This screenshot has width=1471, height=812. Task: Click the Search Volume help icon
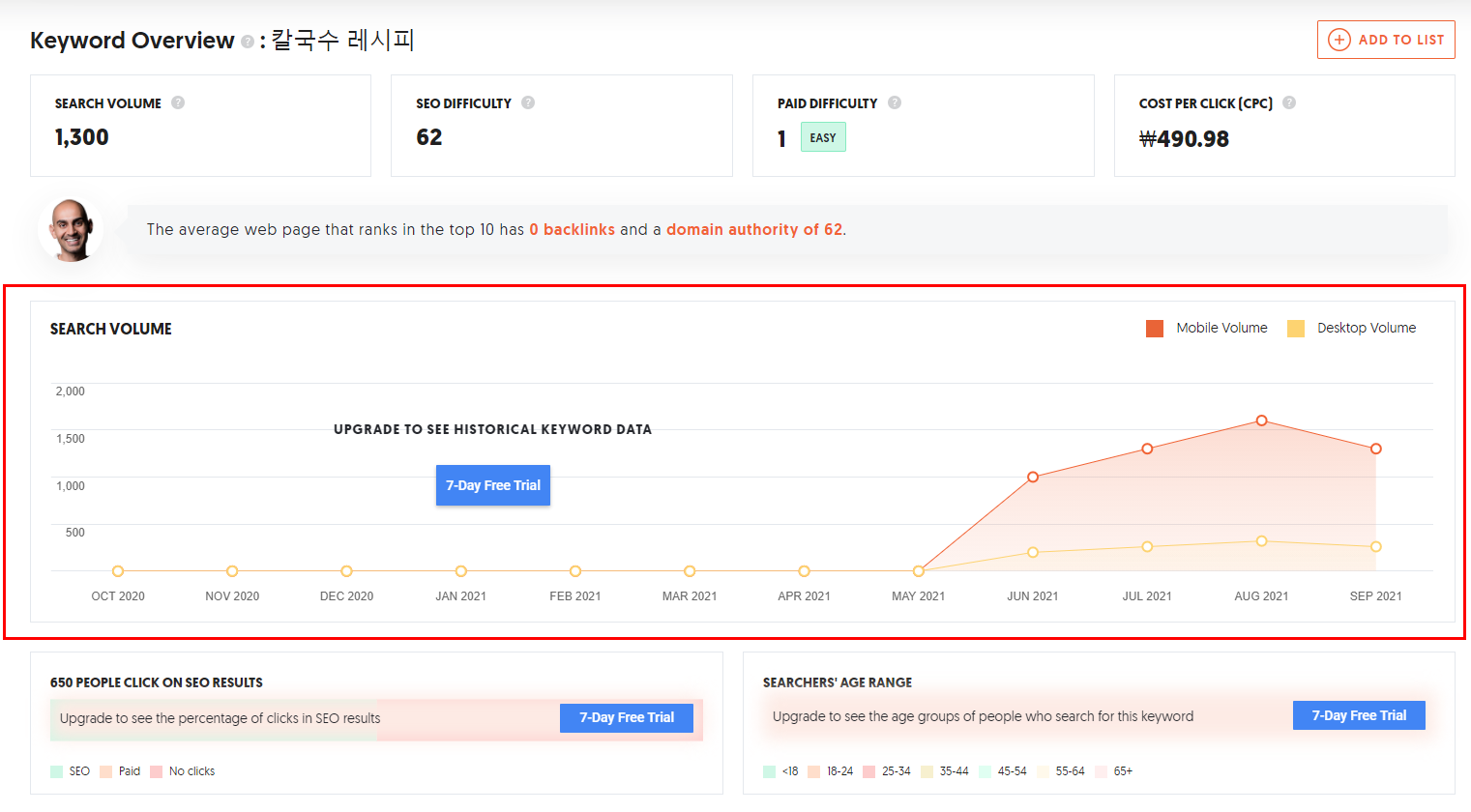(178, 102)
